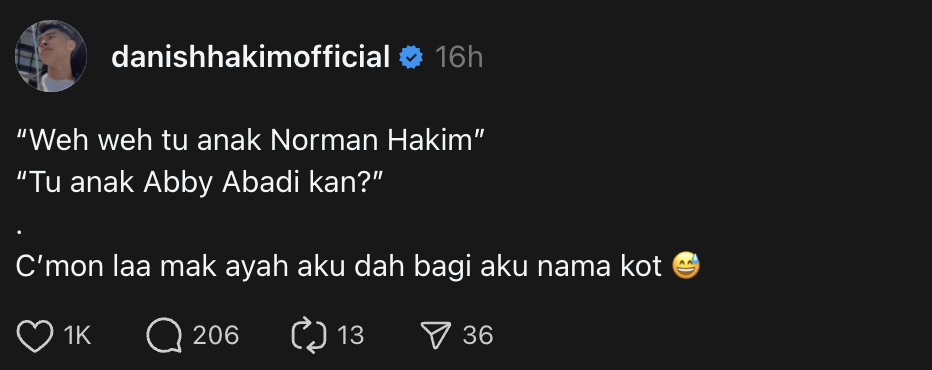
Task: Click the sweat-smile emoji in the post
Action: (x=686, y=266)
